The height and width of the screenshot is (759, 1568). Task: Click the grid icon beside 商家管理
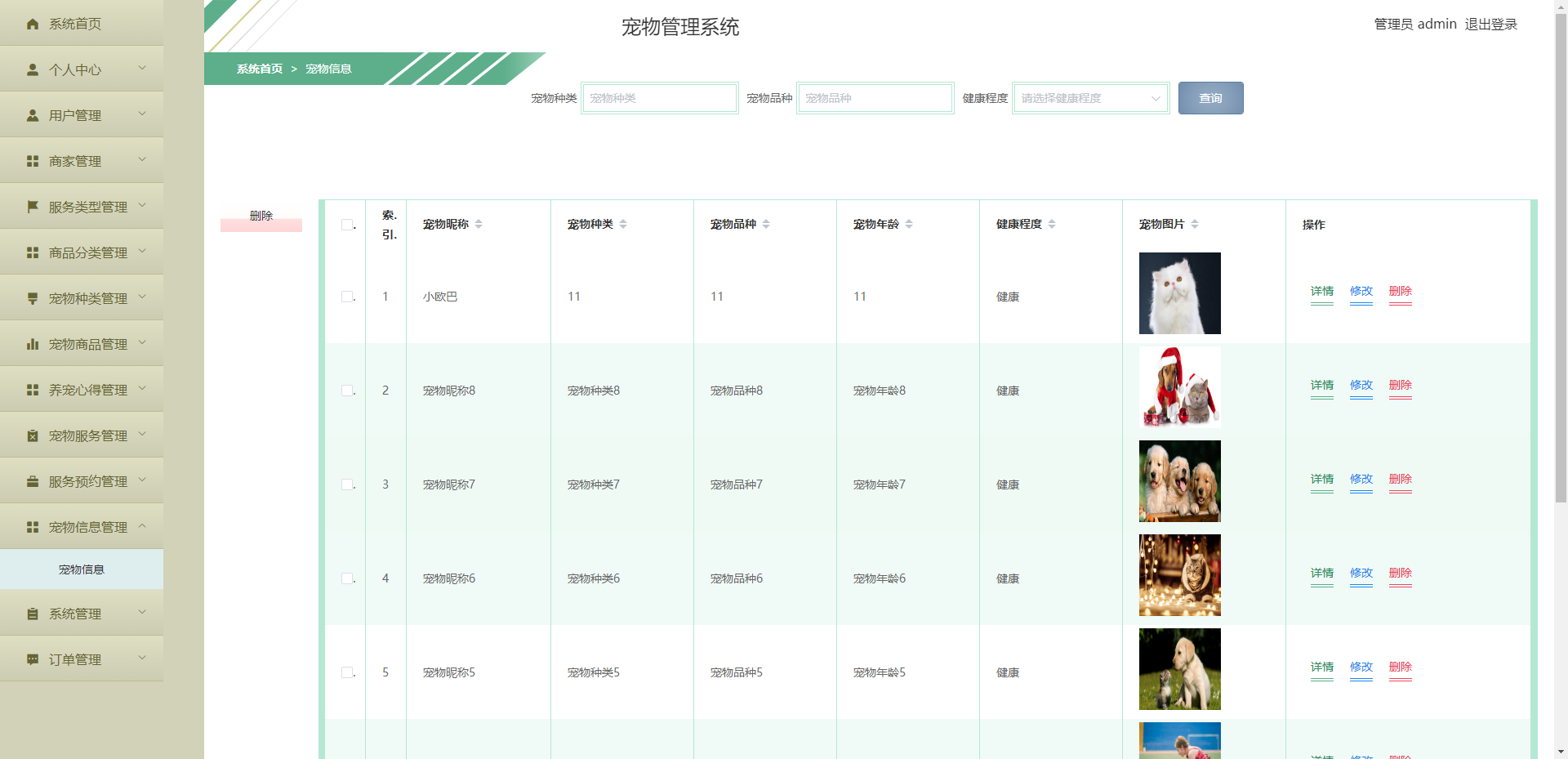point(33,162)
